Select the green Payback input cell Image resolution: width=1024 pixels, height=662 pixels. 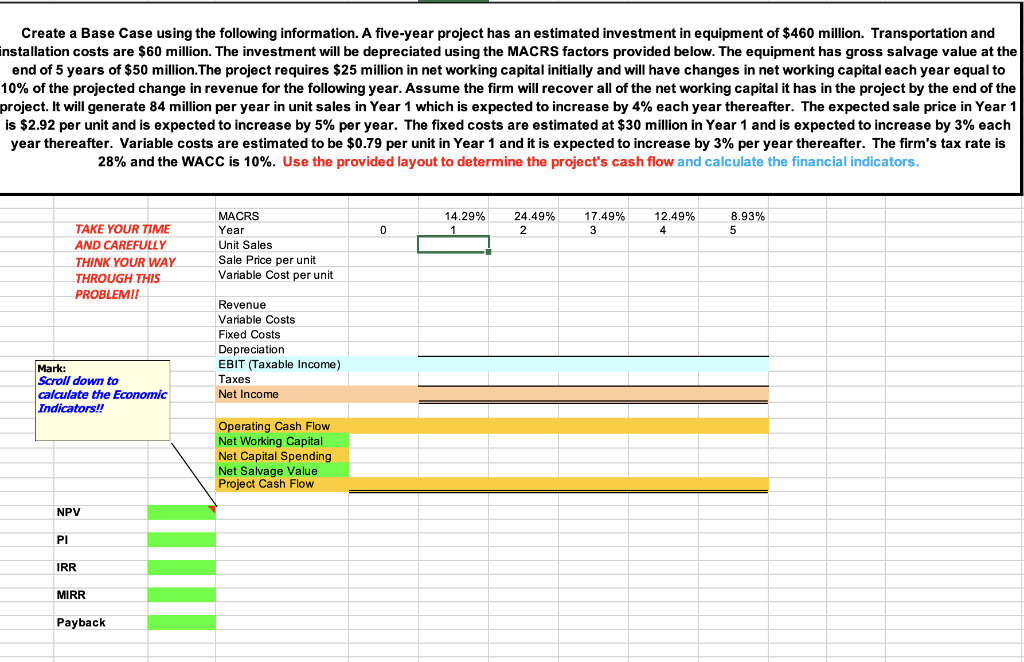[x=181, y=622]
